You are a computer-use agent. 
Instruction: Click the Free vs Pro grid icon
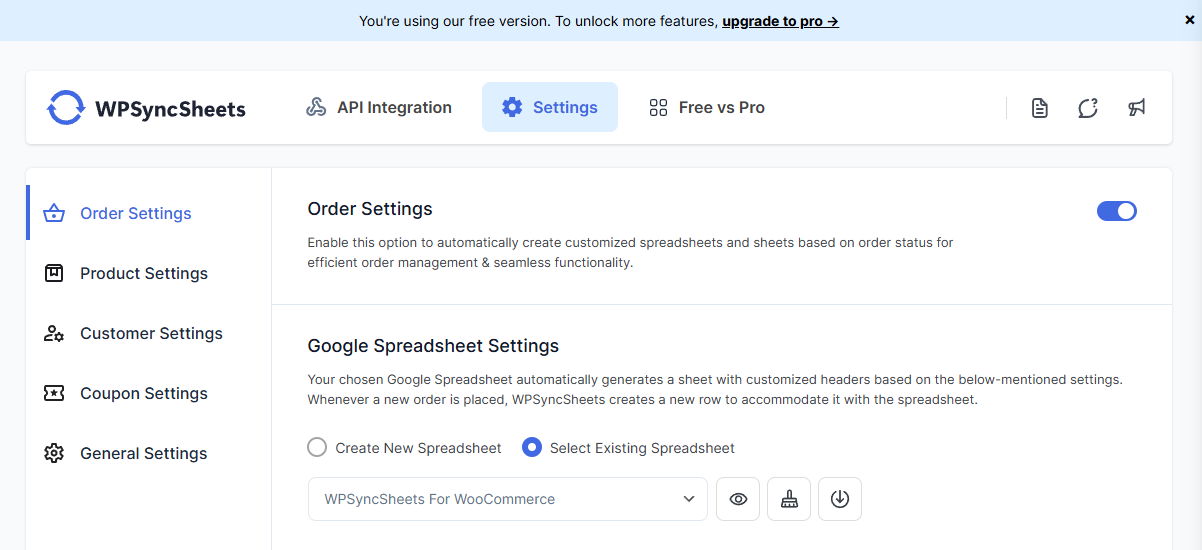(x=658, y=107)
